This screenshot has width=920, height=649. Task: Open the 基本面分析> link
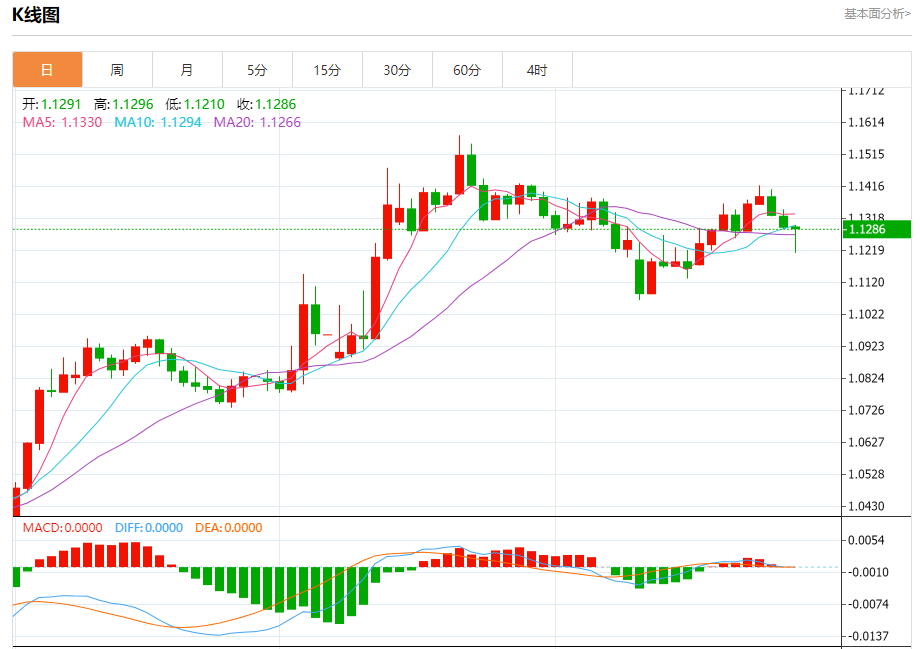[x=877, y=13]
